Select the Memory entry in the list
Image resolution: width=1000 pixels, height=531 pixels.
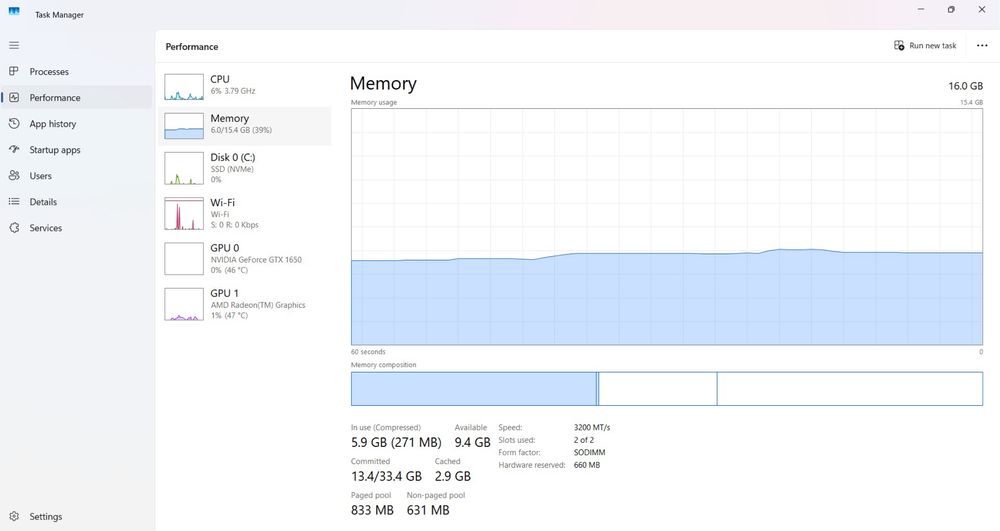[x=245, y=125]
